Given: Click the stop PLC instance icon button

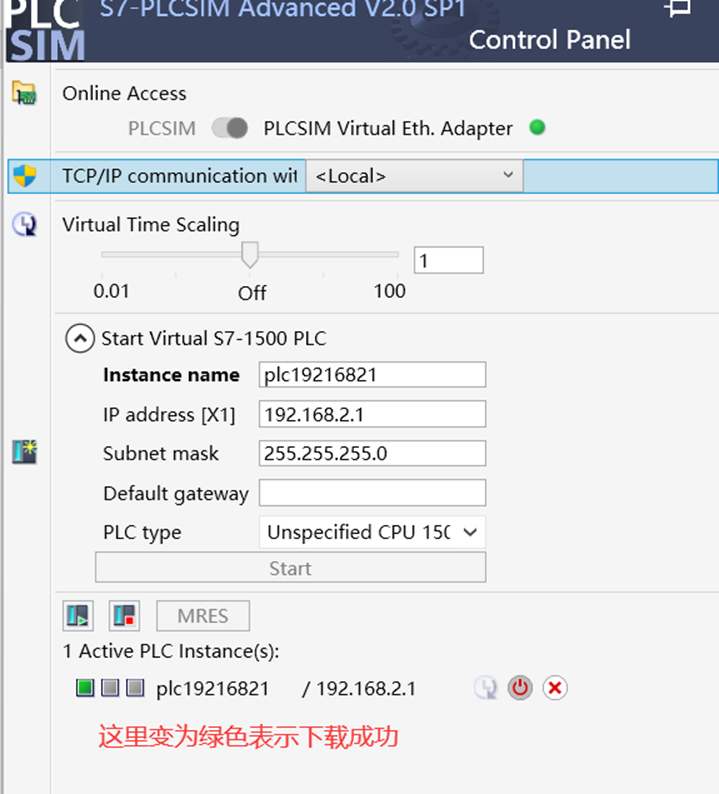Looking at the screenshot, I should pos(124,616).
